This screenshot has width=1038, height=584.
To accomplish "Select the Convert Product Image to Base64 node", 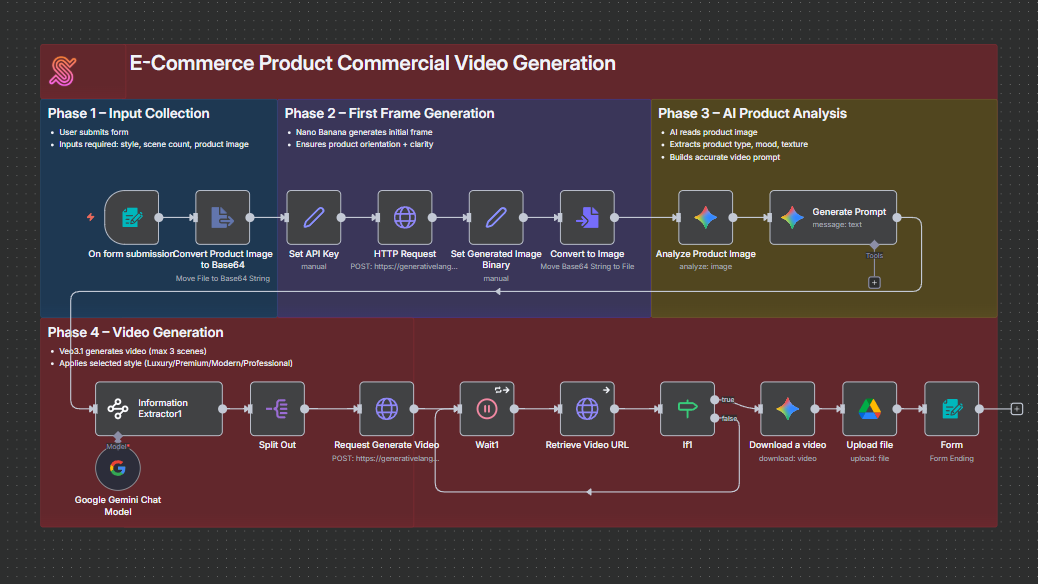I will click(x=222, y=216).
